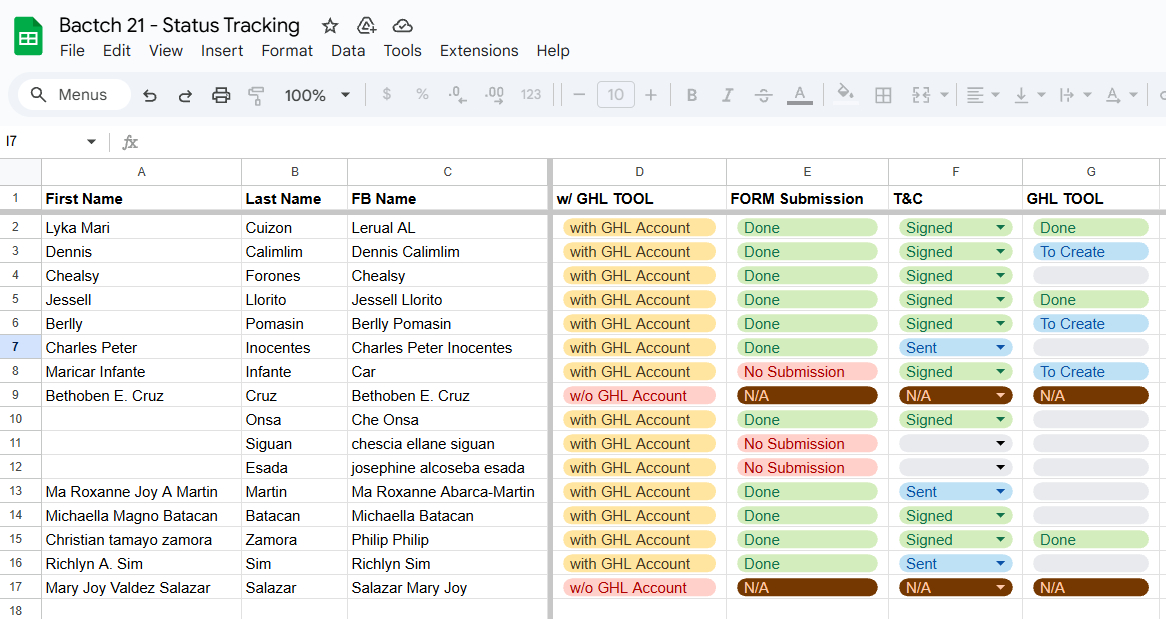Click the Fill color bucket icon

845,94
